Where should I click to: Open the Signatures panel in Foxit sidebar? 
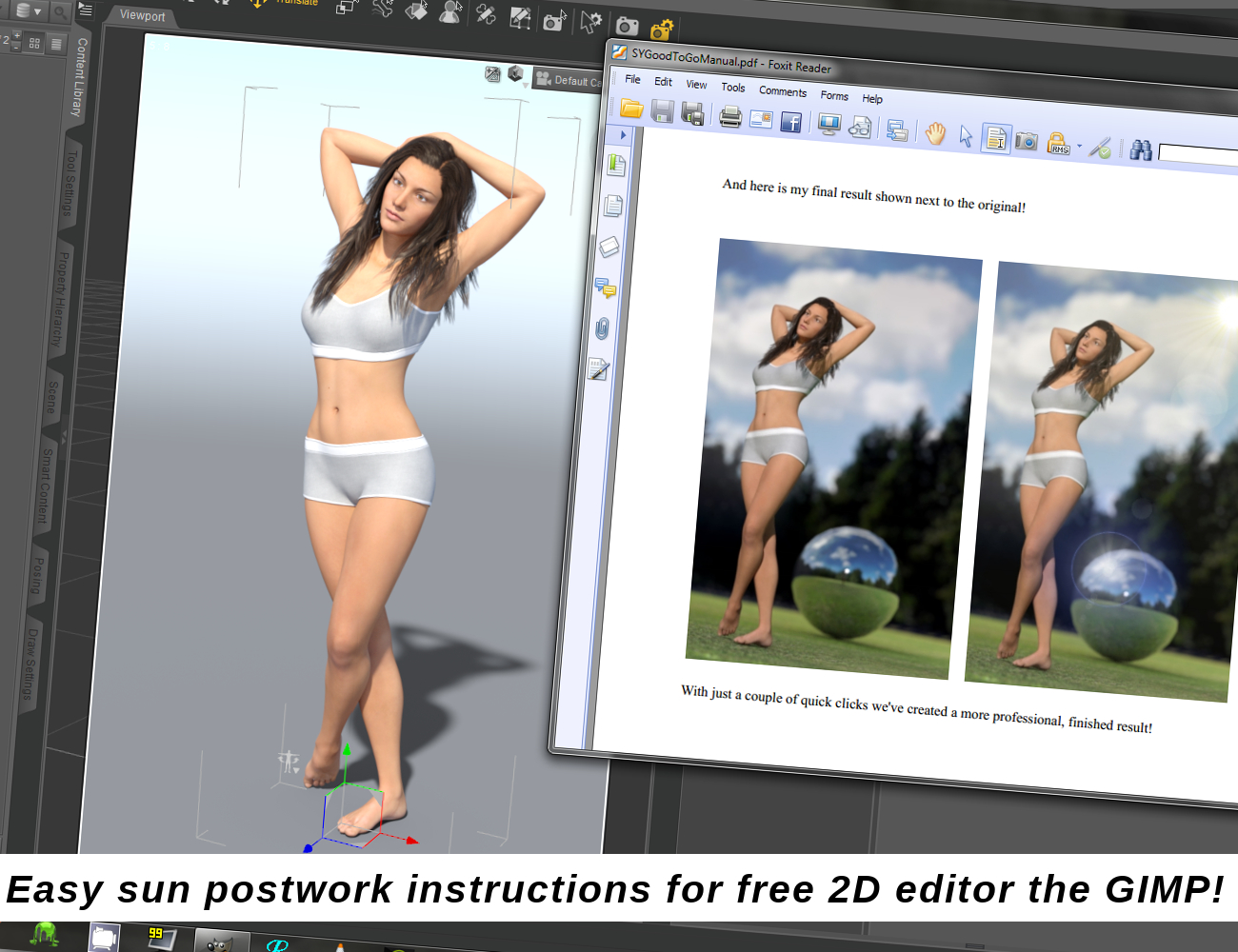click(x=598, y=369)
